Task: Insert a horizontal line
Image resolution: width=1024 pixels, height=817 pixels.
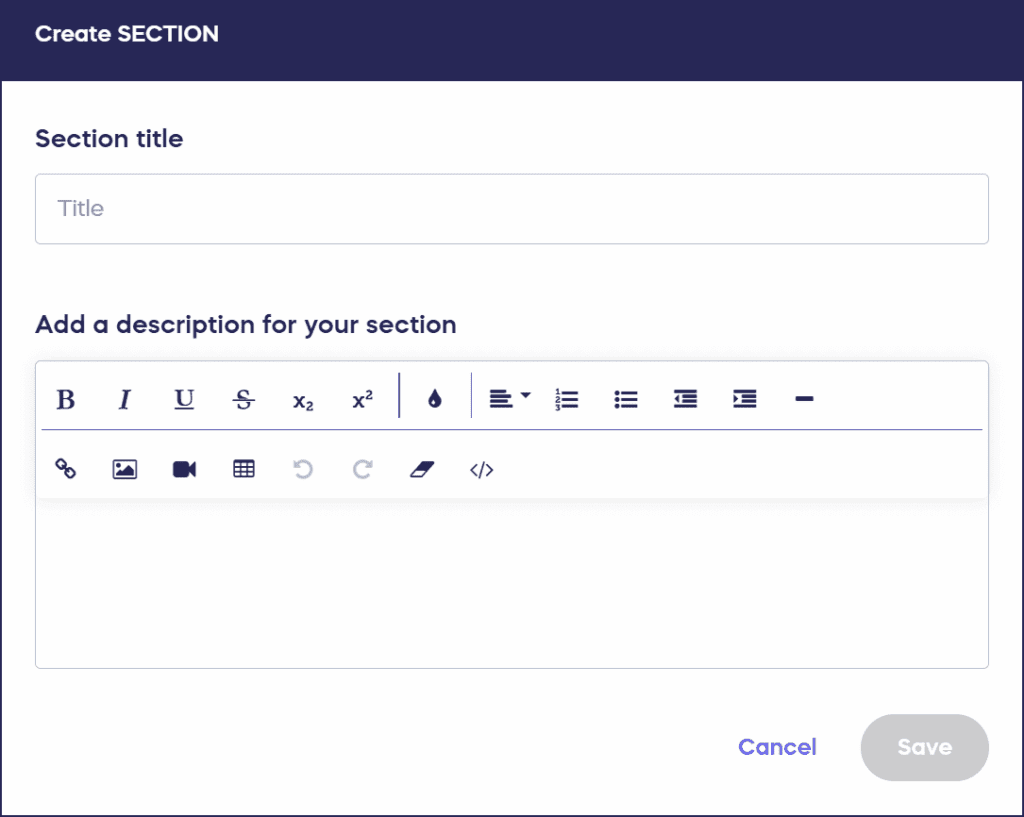Action: tap(804, 399)
